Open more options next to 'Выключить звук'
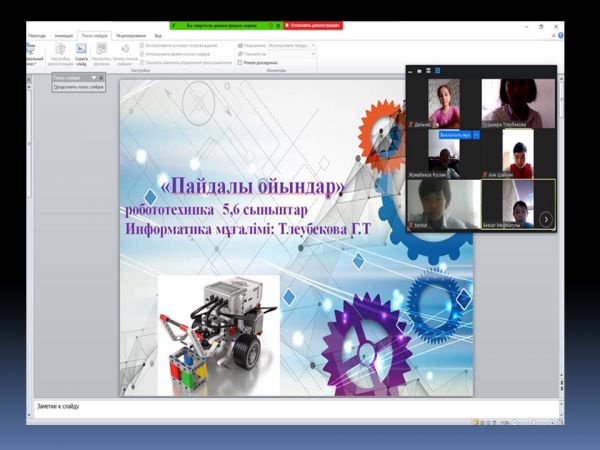 click(475, 134)
